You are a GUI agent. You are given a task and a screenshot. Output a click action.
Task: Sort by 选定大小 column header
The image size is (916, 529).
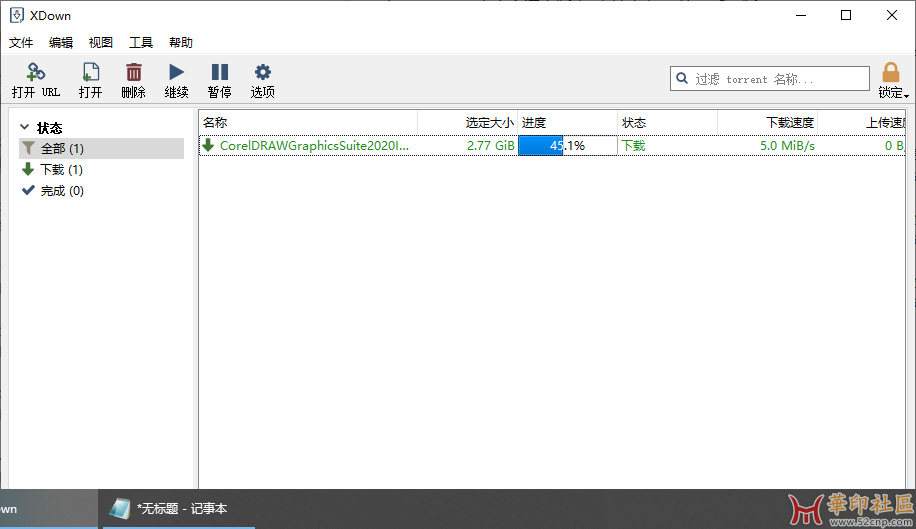(467, 123)
